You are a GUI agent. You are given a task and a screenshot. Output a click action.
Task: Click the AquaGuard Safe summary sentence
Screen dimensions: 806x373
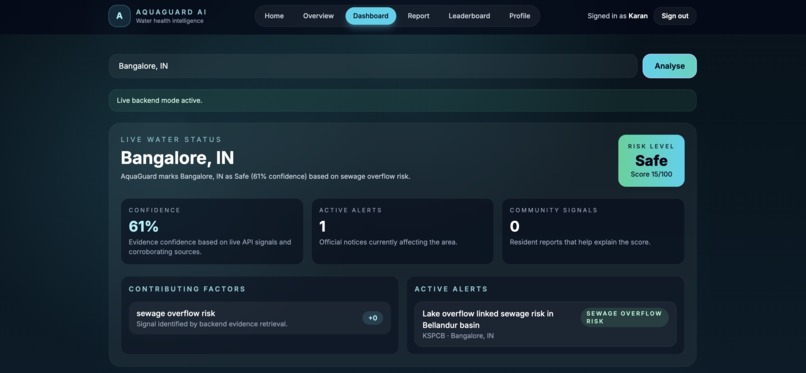[265, 176]
